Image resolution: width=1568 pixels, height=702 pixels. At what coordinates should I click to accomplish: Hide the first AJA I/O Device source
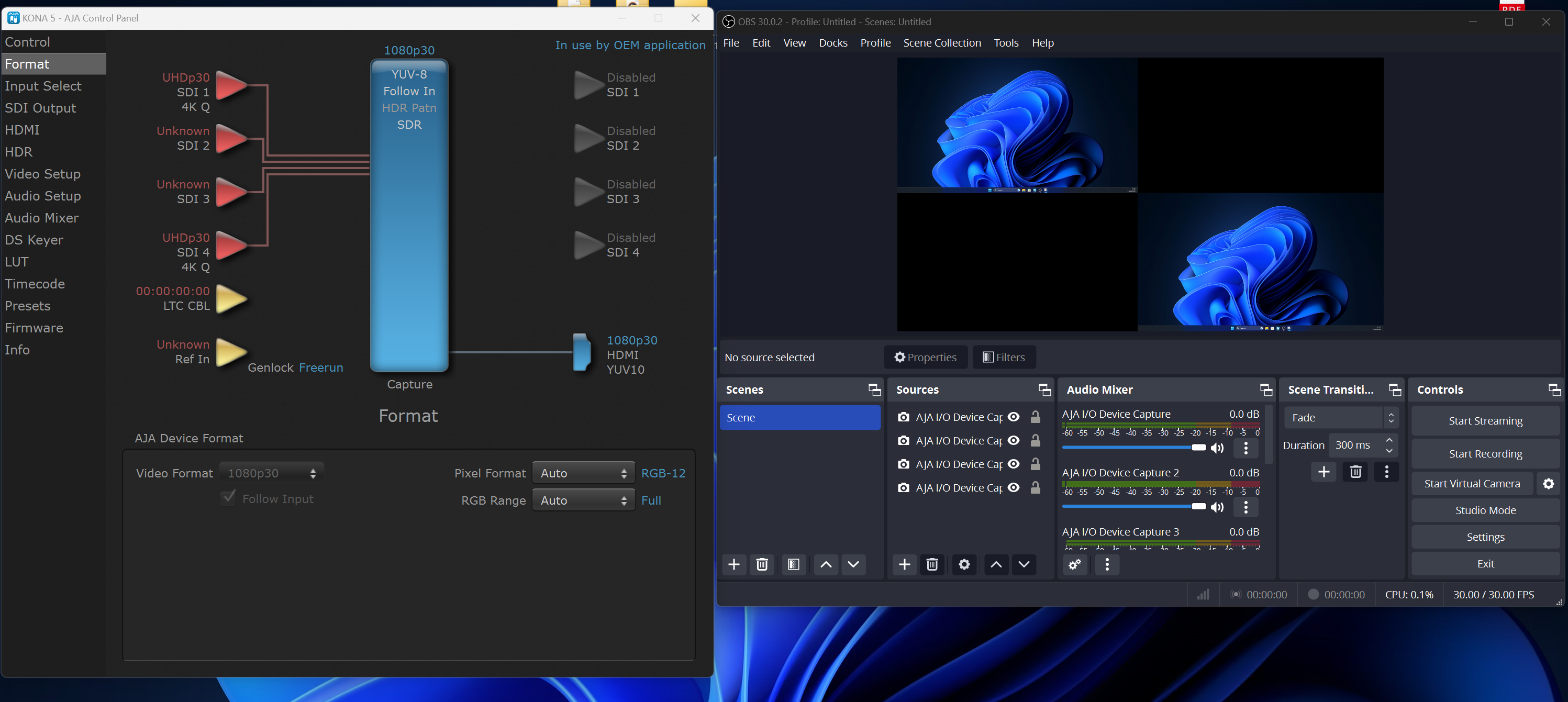coord(1014,417)
